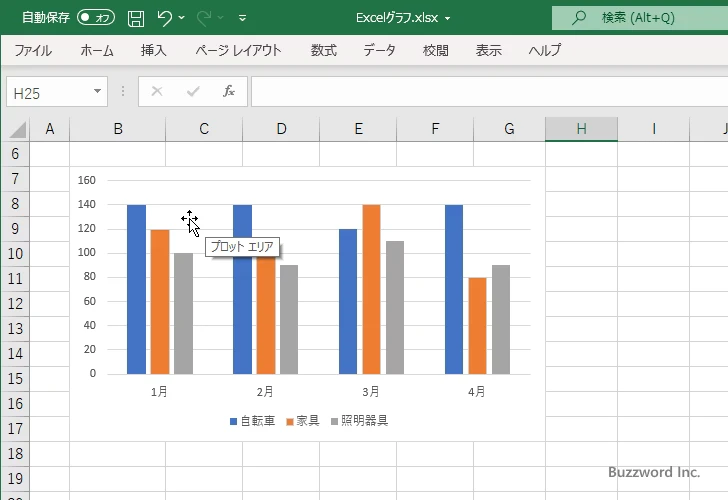Select column C header

pyautogui.click(x=204, y=129)
